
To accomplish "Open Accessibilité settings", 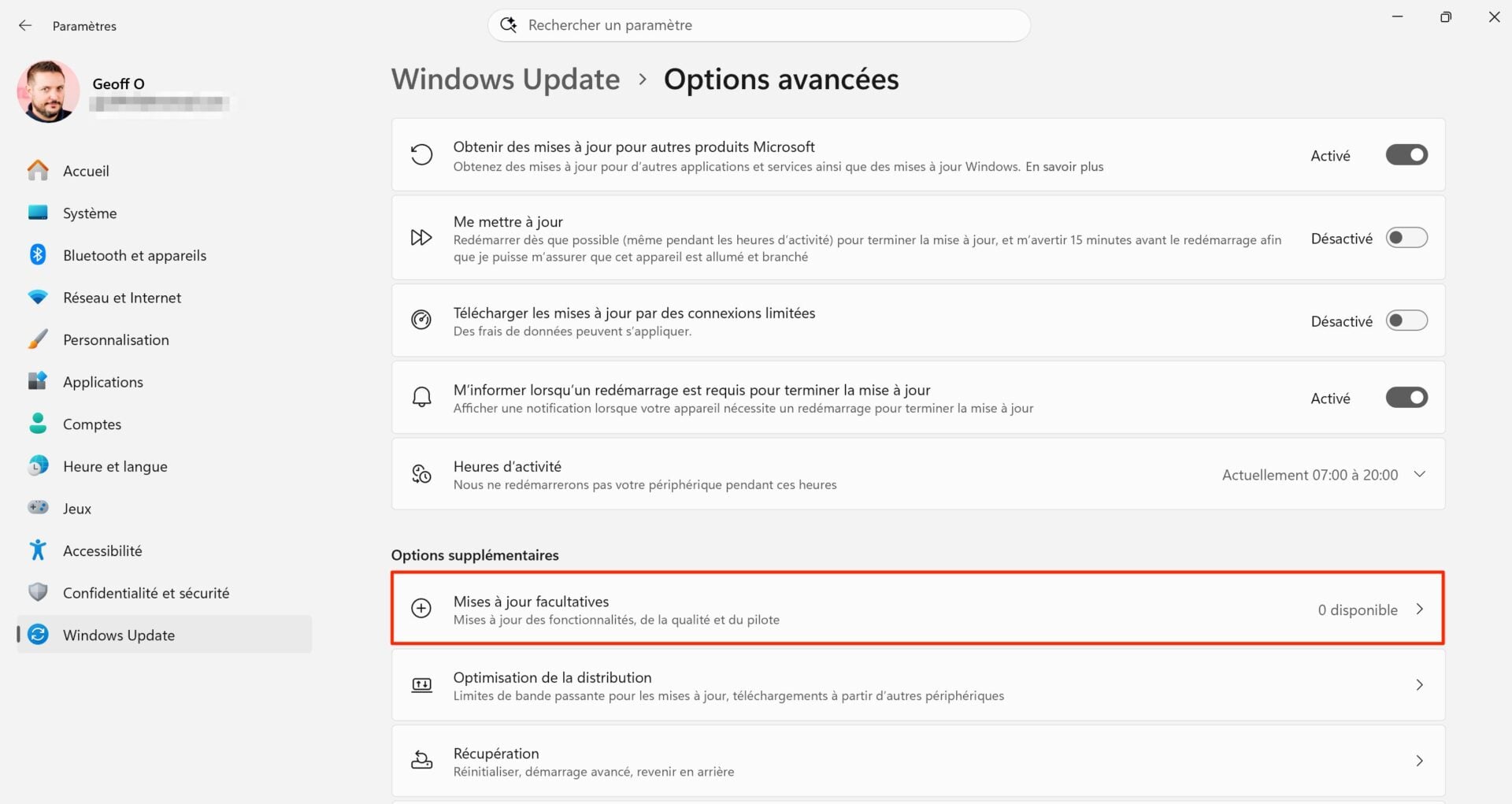I will tap(102, 550).
